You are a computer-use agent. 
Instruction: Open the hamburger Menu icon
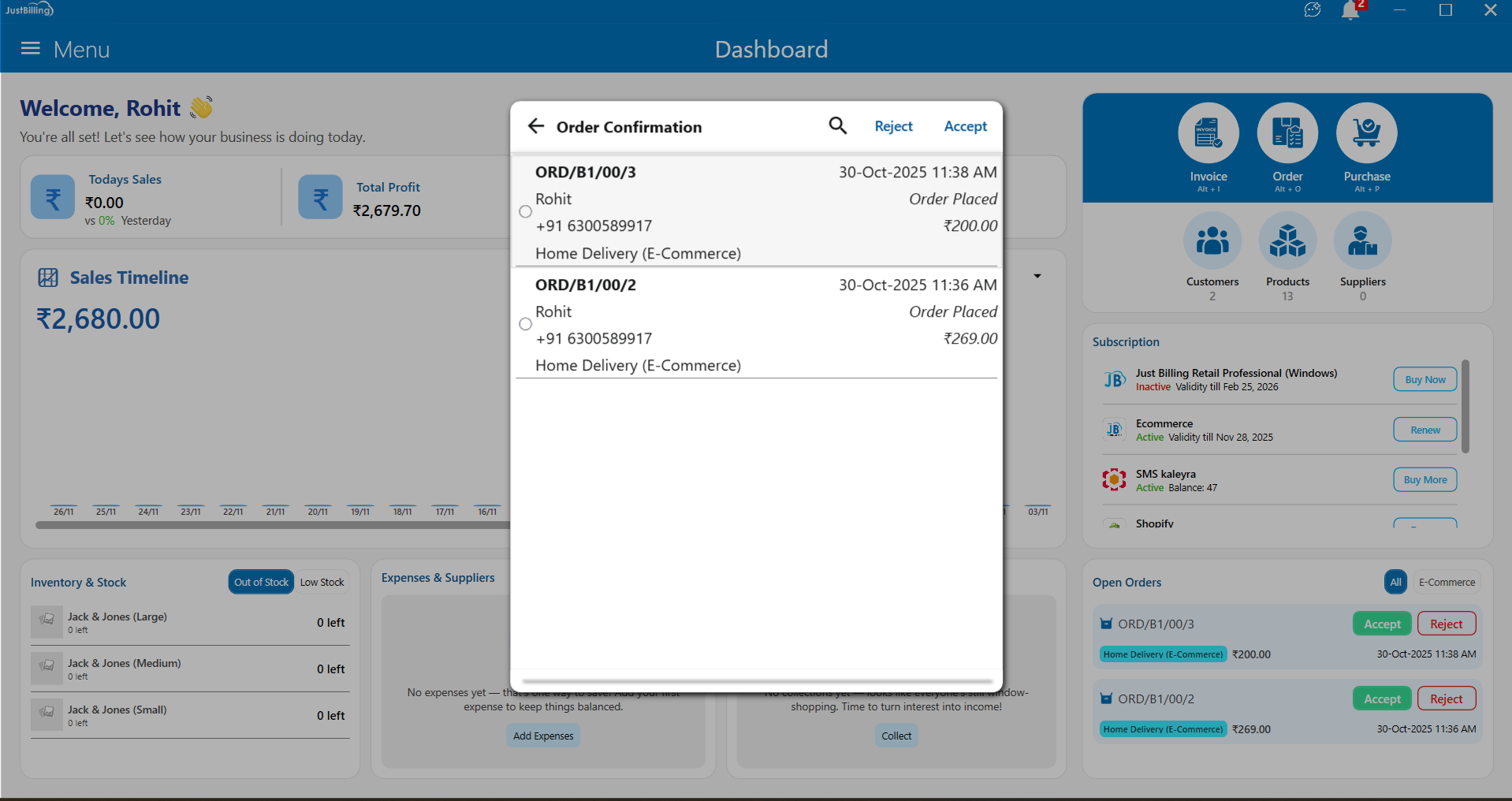pos(31,49)
